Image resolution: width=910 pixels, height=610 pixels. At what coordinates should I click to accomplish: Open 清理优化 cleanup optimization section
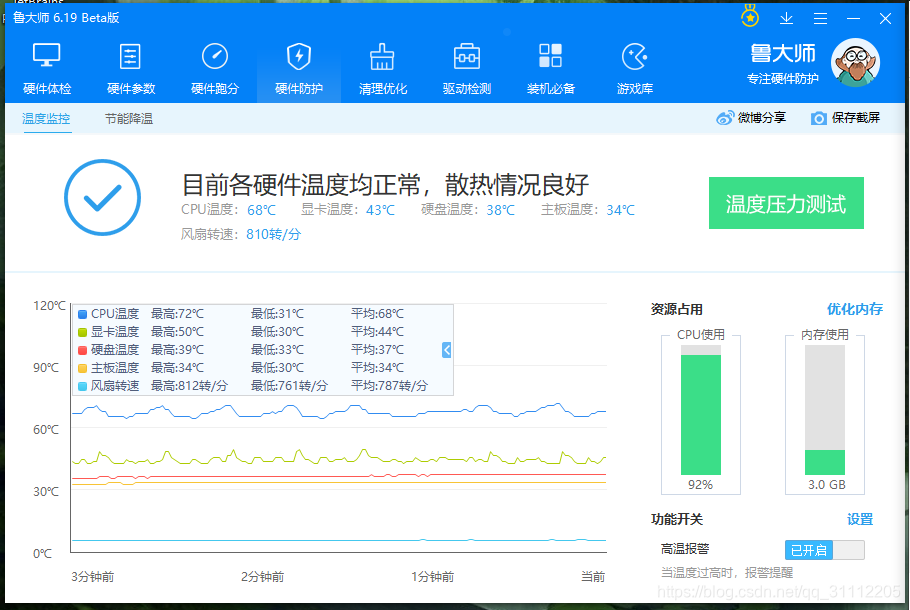(382, 68)
